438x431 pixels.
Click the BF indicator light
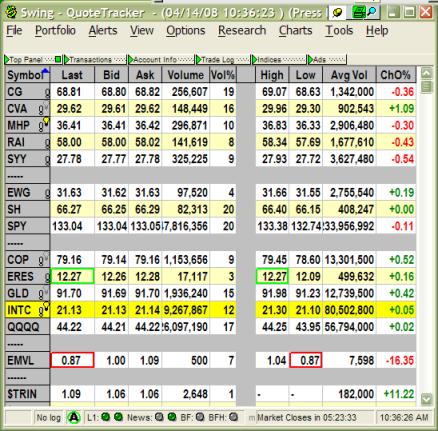(200, 417)
